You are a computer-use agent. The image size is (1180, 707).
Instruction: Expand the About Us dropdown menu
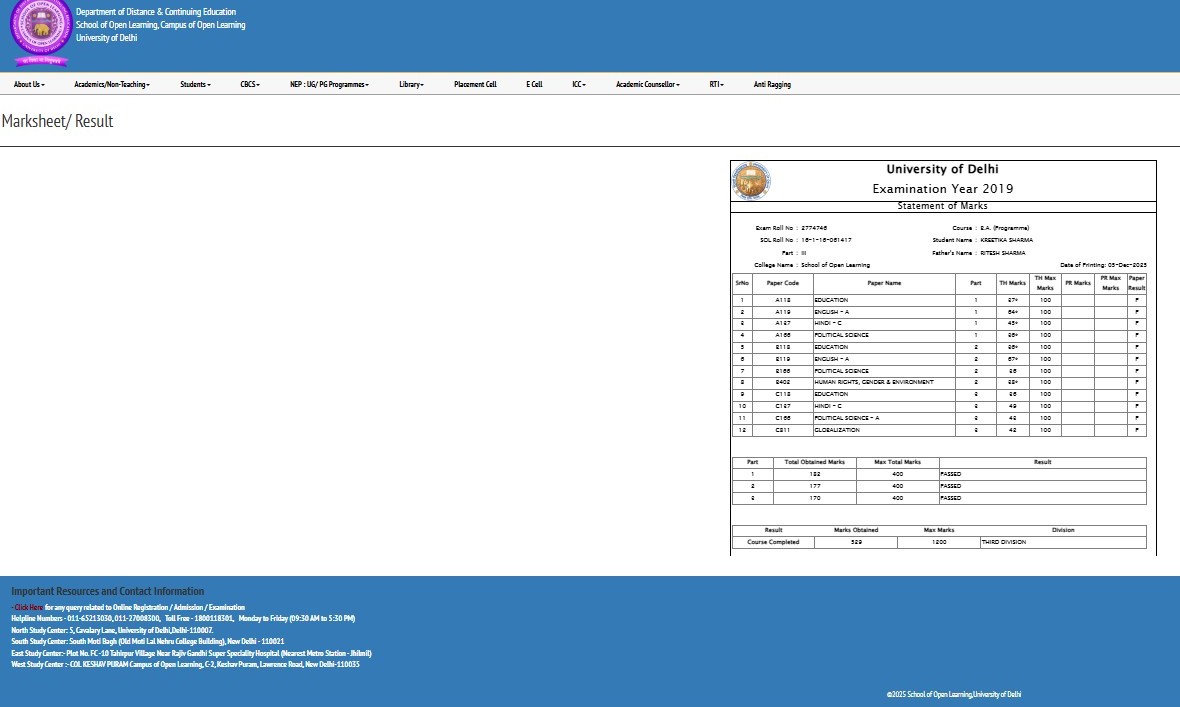click(x=29, y=85)
